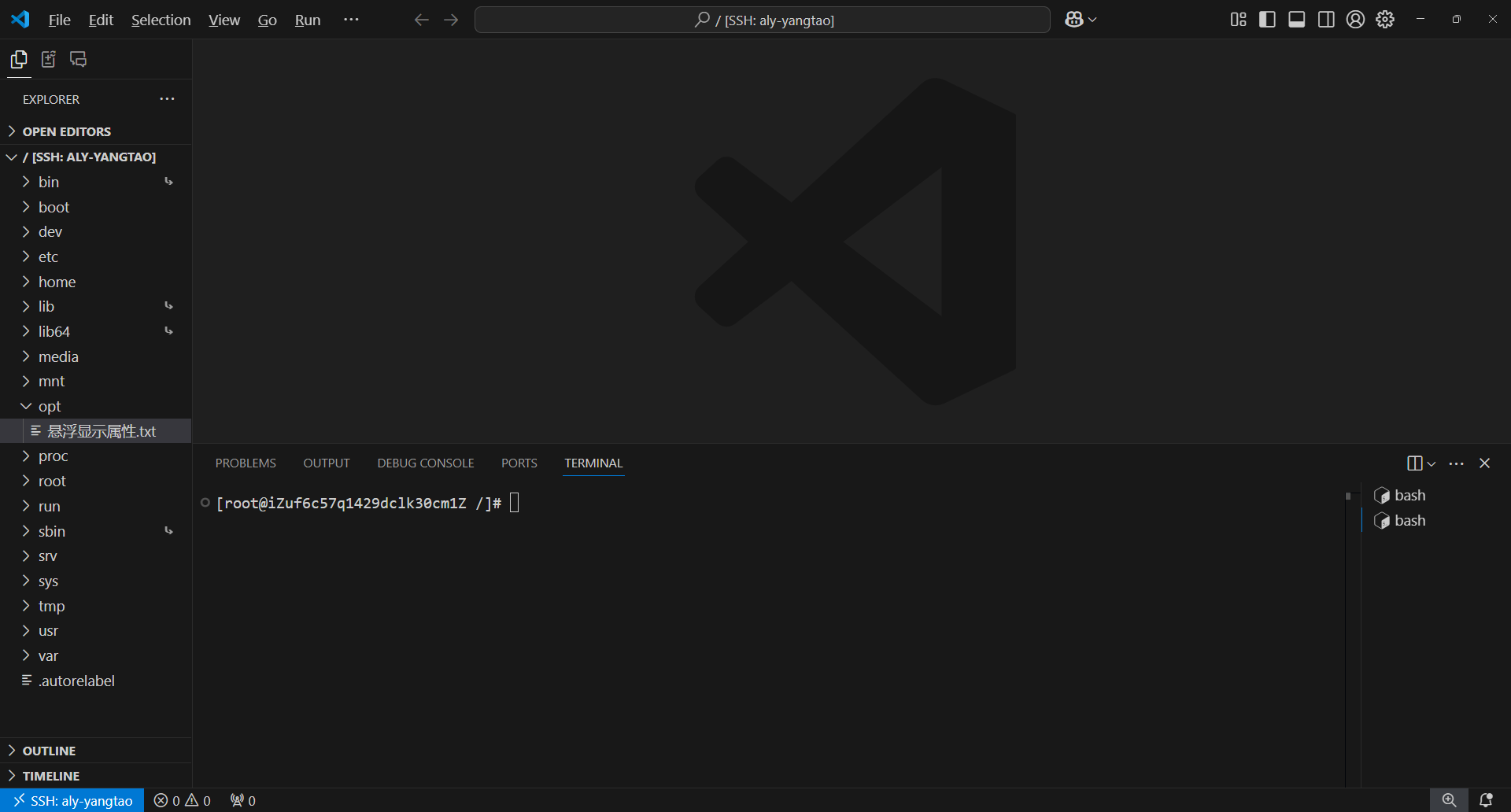Expand the TIMELINE section
Viewport: 1511px width, 812px height.
click(96, 776)
